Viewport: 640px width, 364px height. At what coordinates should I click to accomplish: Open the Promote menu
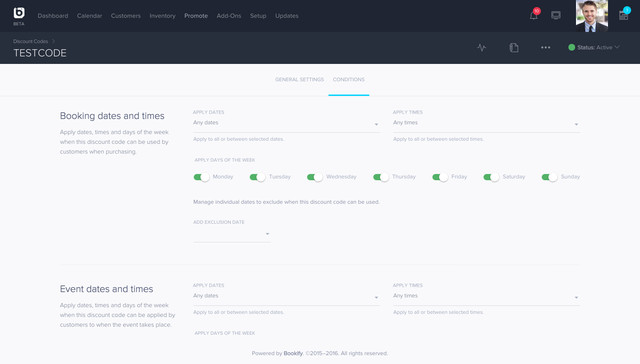coord(196,16)
